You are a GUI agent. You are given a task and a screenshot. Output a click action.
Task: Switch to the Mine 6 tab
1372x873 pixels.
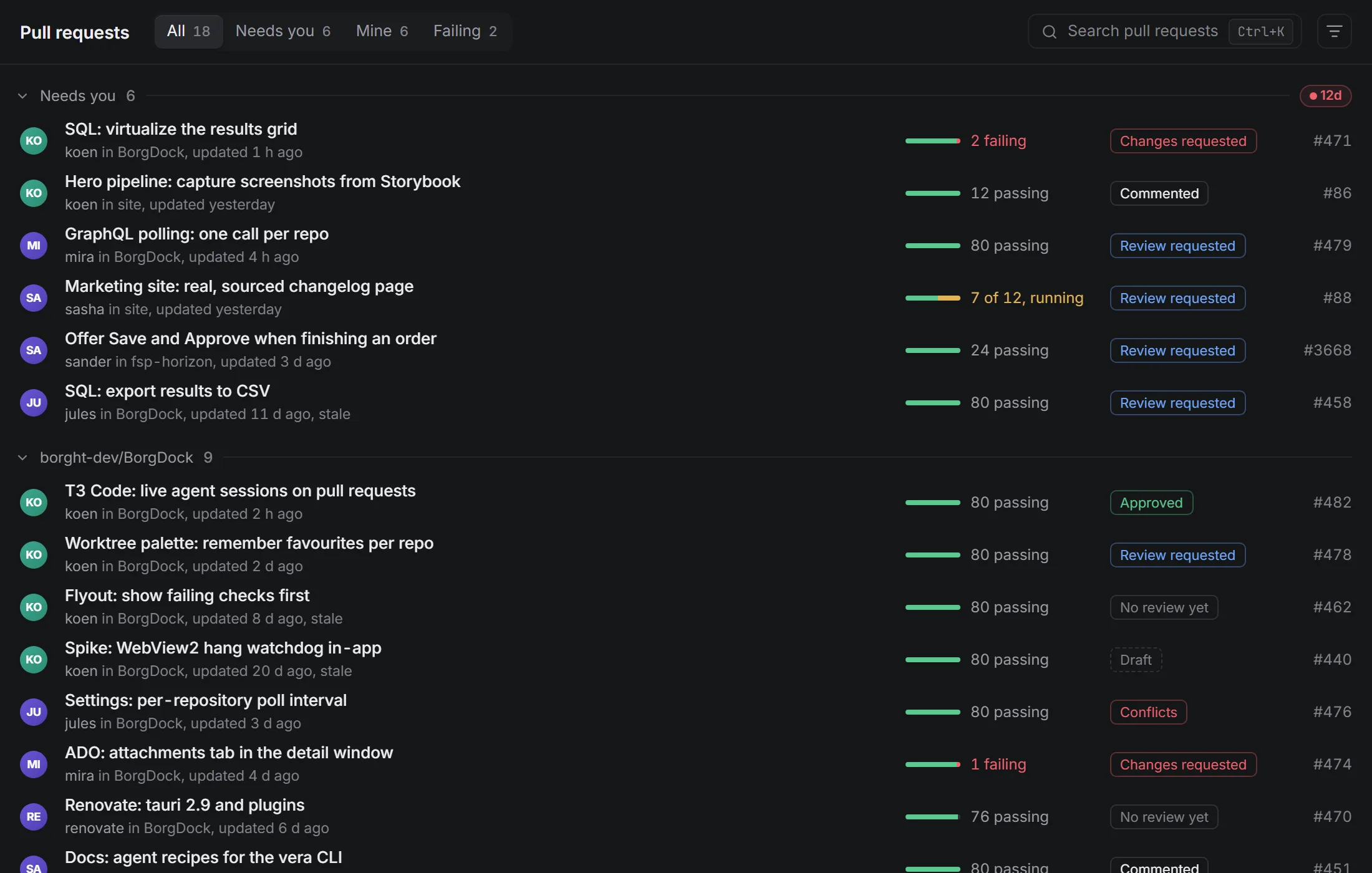382,31
